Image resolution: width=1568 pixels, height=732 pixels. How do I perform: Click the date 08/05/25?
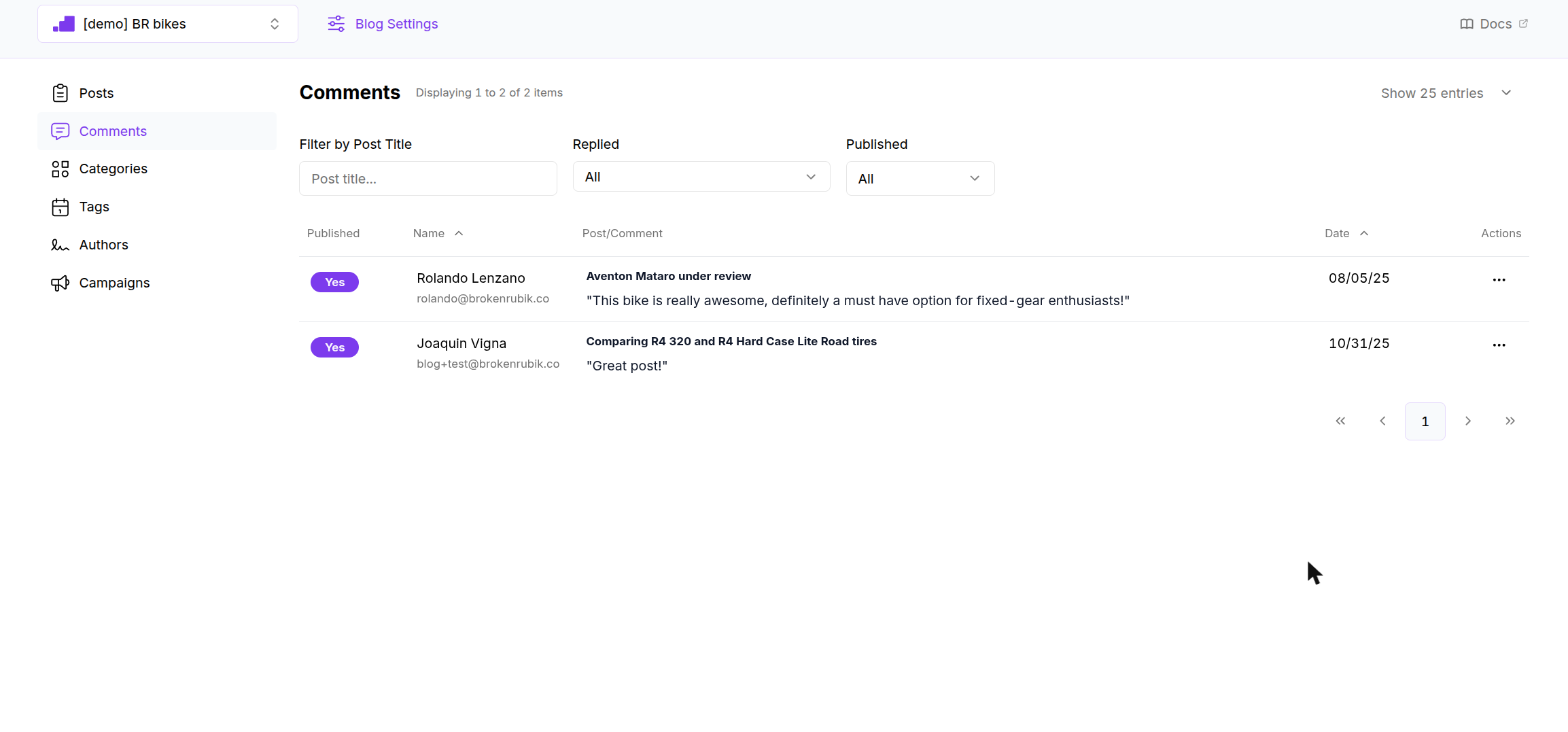(1359, 278)
